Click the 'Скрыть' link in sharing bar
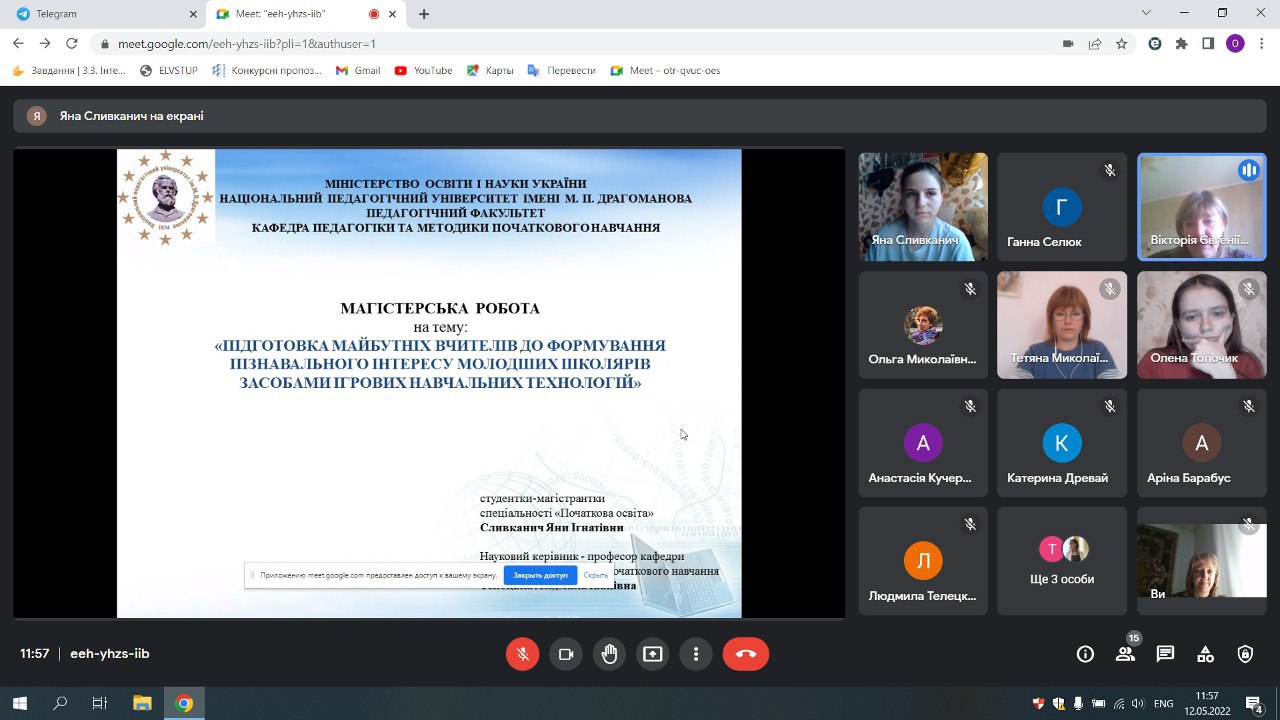The image size is (1280, 720). [x=596, y=575]
